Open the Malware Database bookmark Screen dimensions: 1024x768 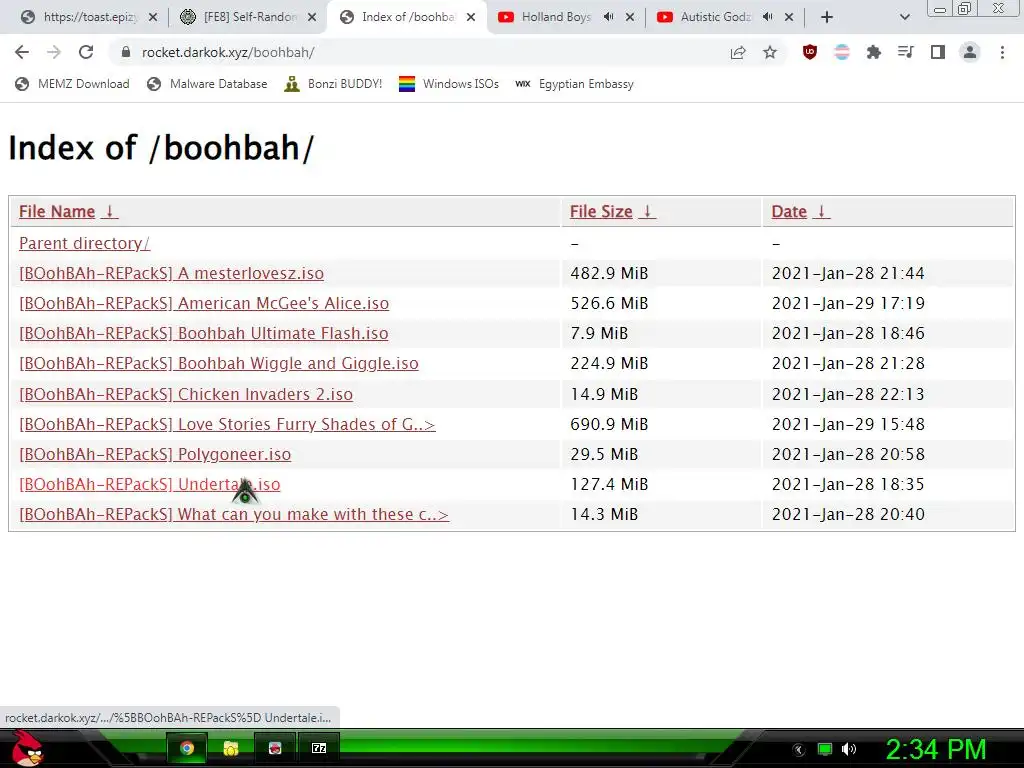(208, 84)
